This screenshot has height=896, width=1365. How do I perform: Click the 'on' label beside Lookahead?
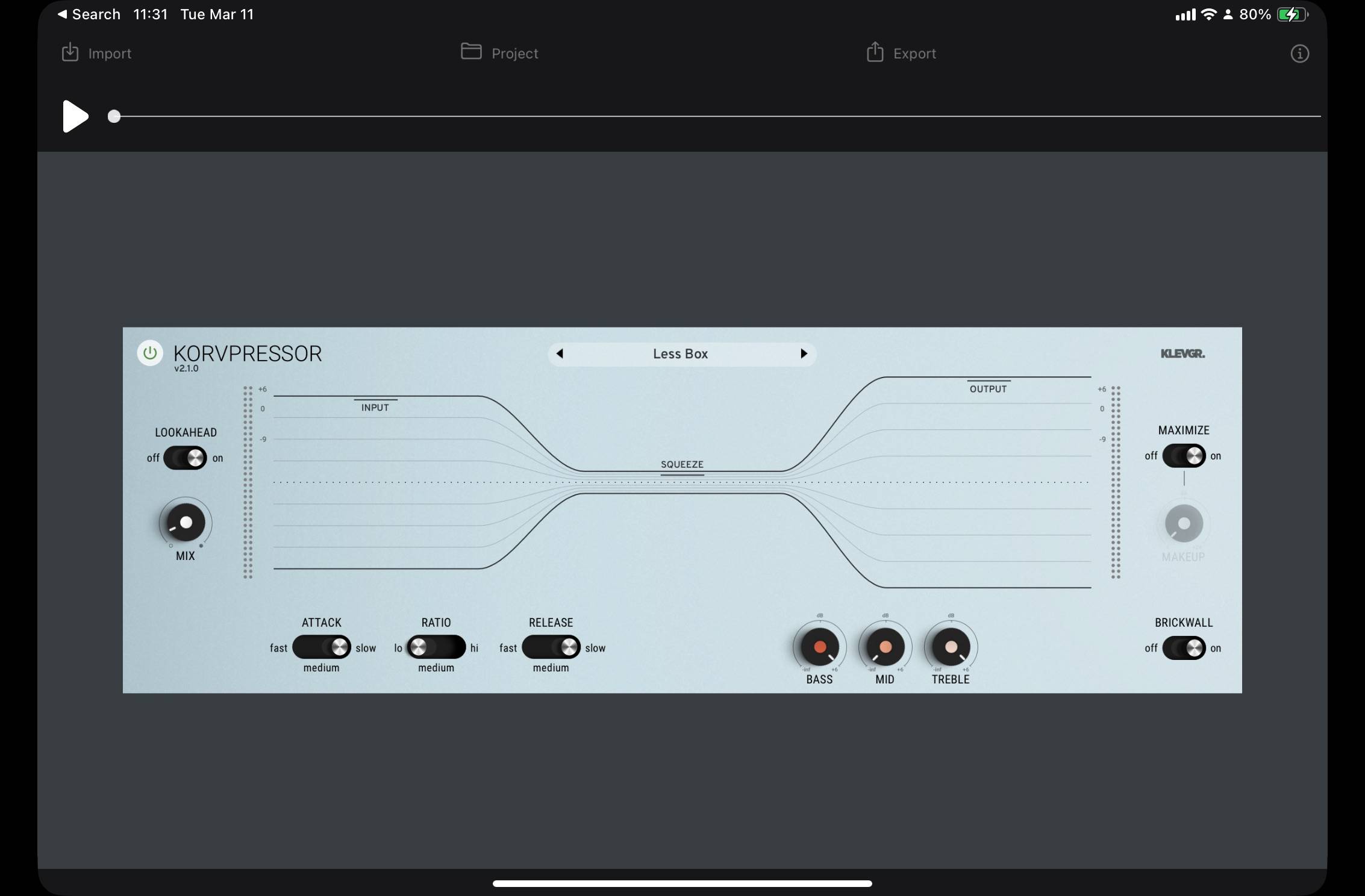click(217, 458)
